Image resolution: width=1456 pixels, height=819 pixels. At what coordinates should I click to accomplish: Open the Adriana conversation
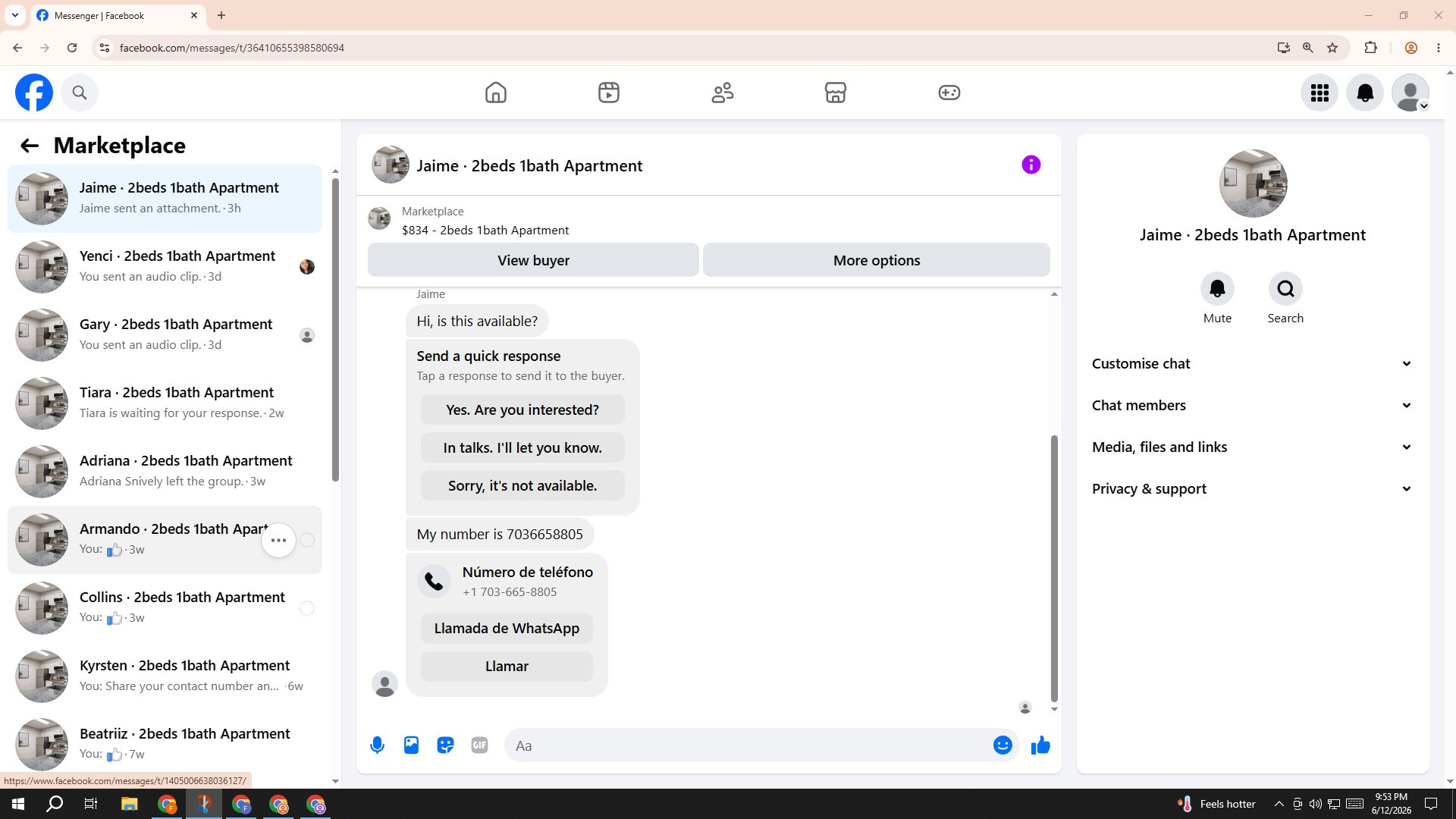165,472
